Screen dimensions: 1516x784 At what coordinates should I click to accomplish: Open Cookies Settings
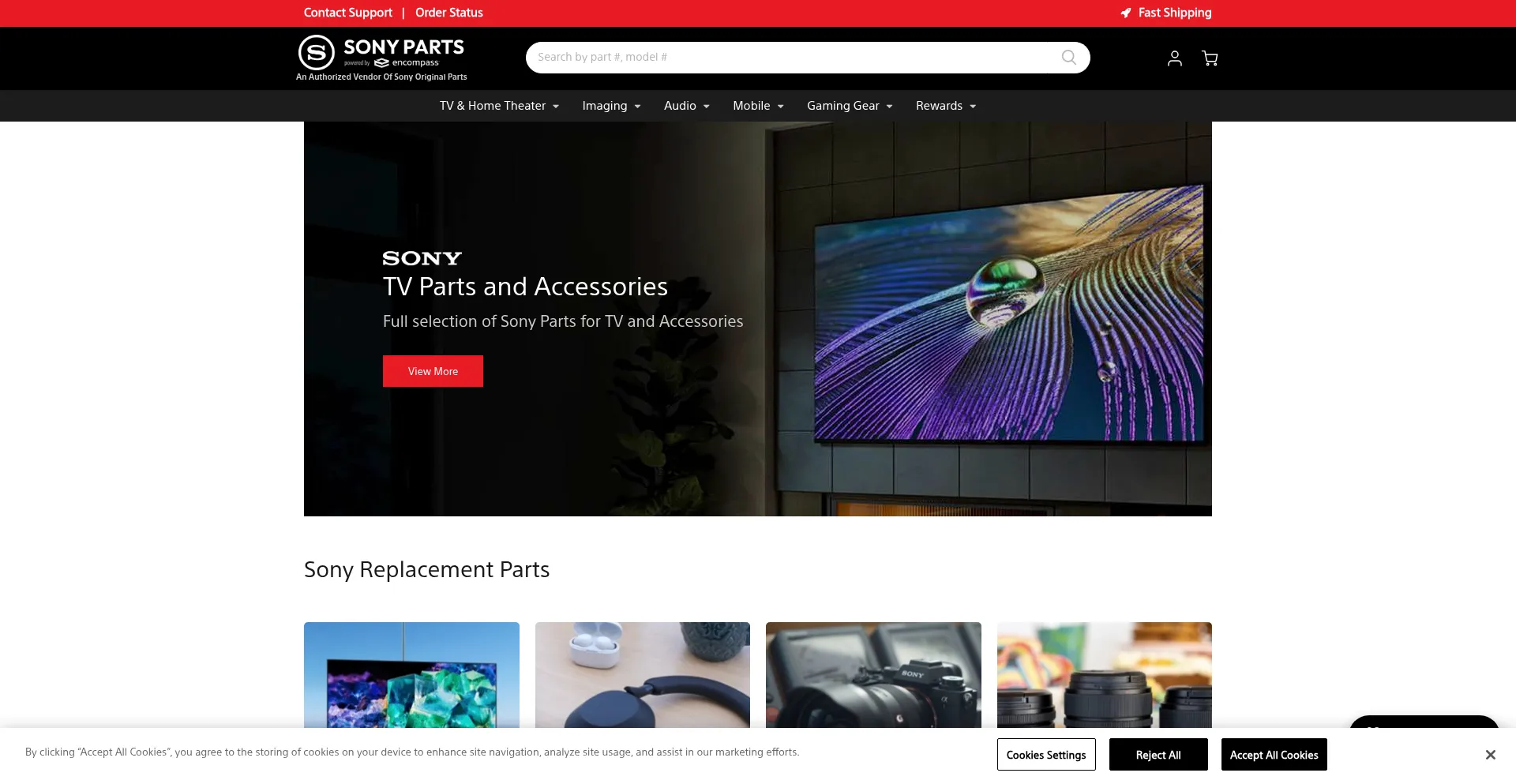tap(1046, 755)
